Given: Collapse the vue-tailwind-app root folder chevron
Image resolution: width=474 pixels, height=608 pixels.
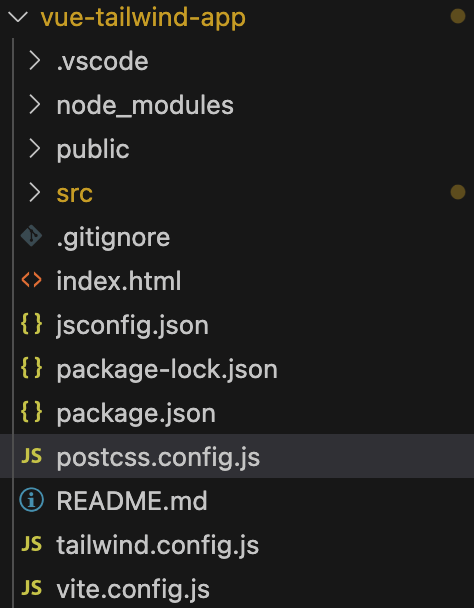Looking at the screenshot, I should [18, 17].
